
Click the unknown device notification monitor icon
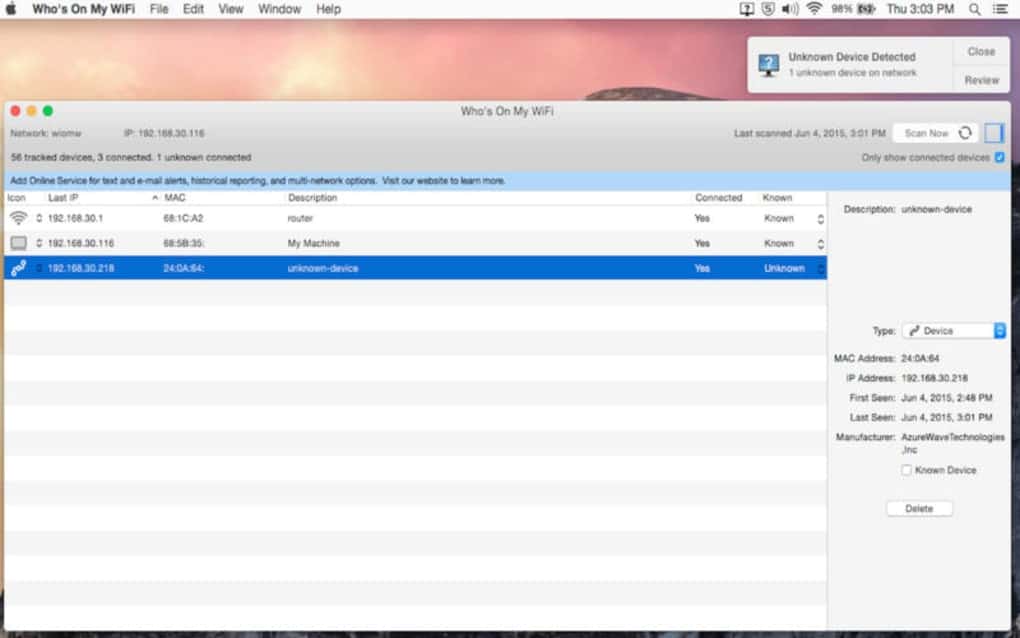768,65
